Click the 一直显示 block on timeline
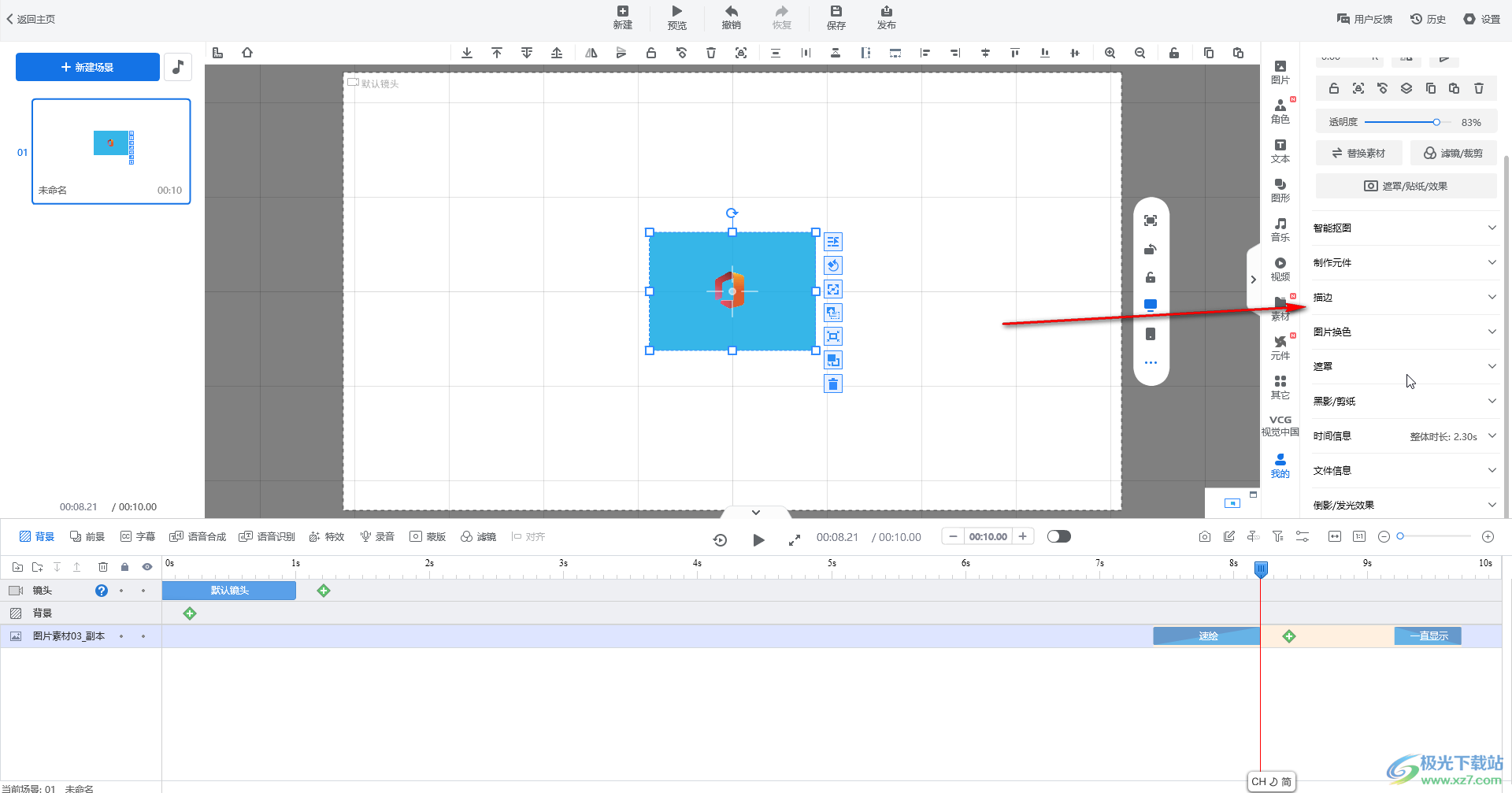The height and width of the screenshot is (793, 1512). pyautogui.click(x=1428, y=636)
